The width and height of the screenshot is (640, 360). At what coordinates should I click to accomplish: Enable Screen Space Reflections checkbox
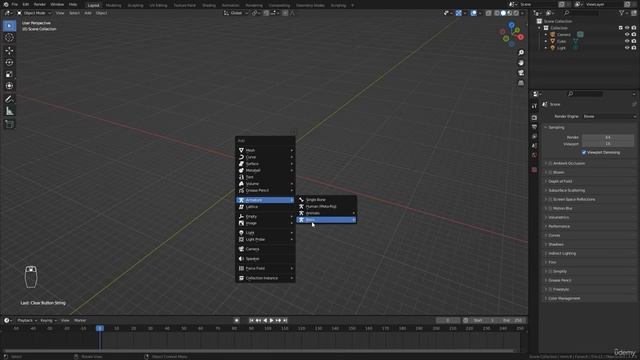pos(550,199)
